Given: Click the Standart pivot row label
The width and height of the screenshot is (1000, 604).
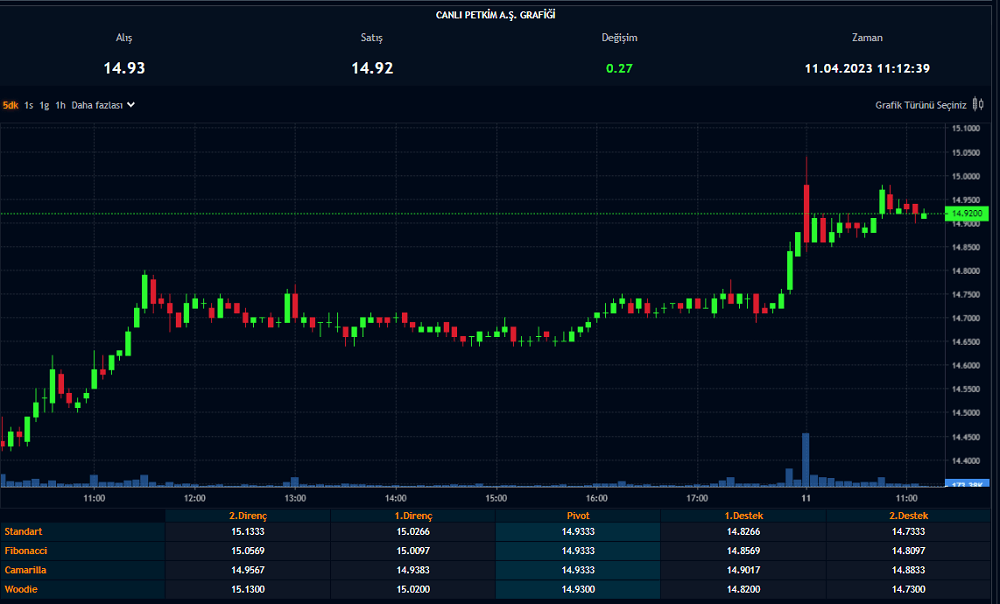Looking at the screenshot, I should pos(22,532).
